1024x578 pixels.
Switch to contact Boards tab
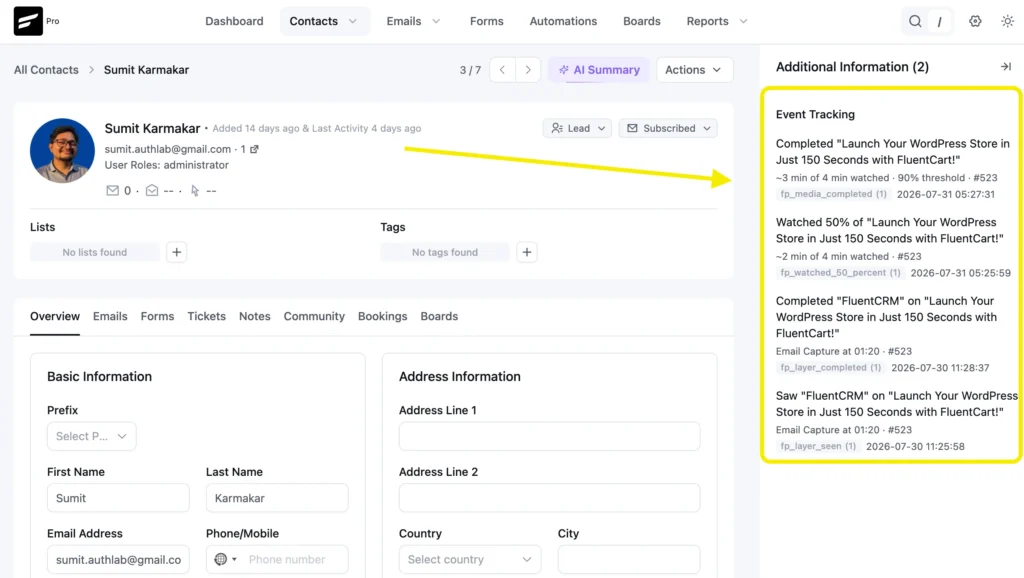(439, 316)
